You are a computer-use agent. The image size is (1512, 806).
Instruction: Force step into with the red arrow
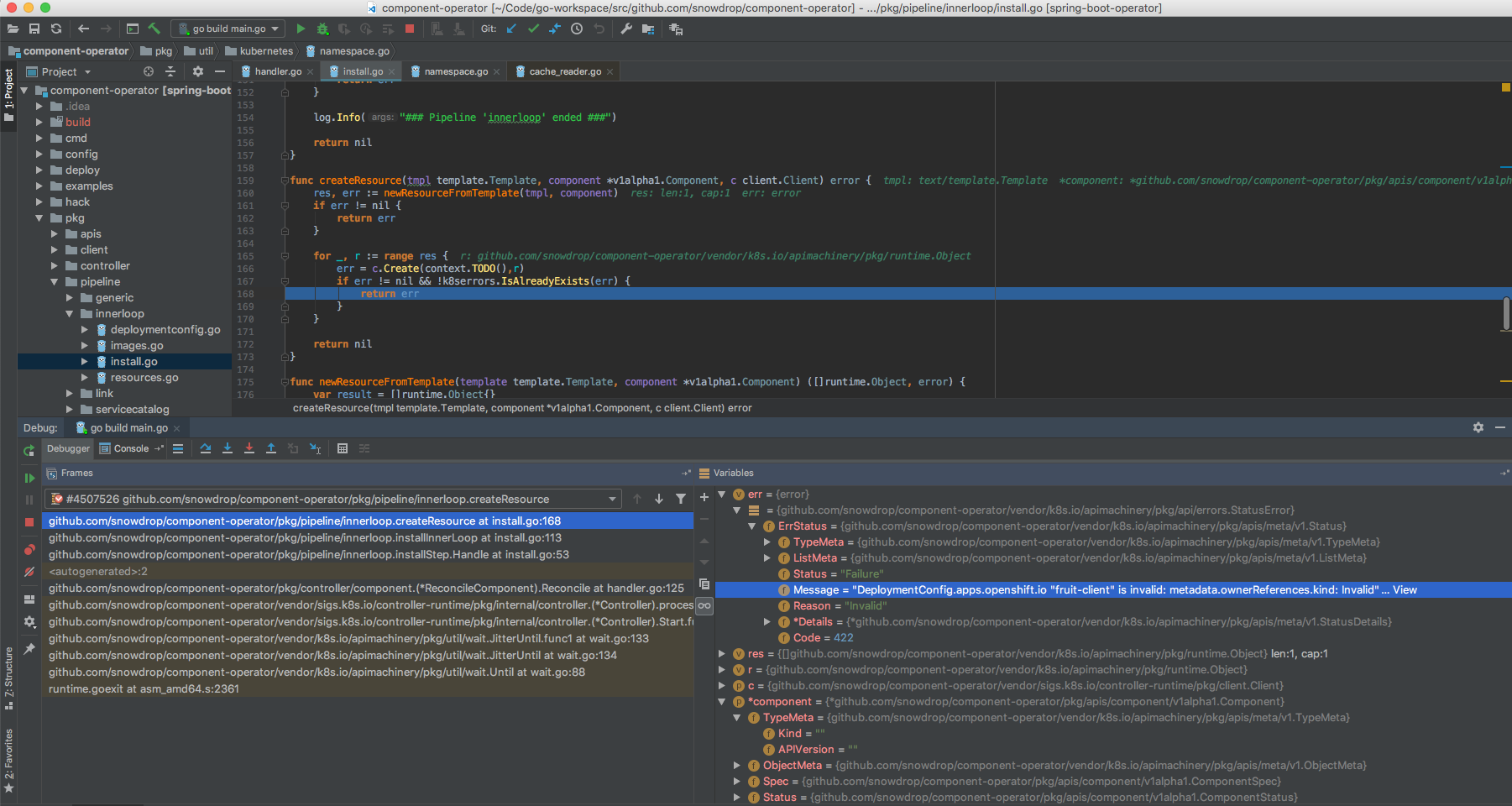pos(249,448)
